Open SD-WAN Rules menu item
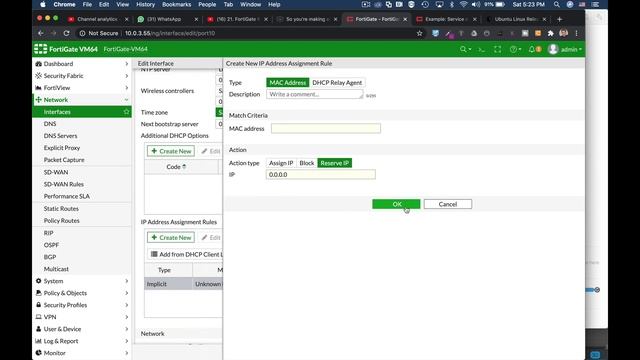The height and width of the screenshot is (360, 640). (64, 184)
